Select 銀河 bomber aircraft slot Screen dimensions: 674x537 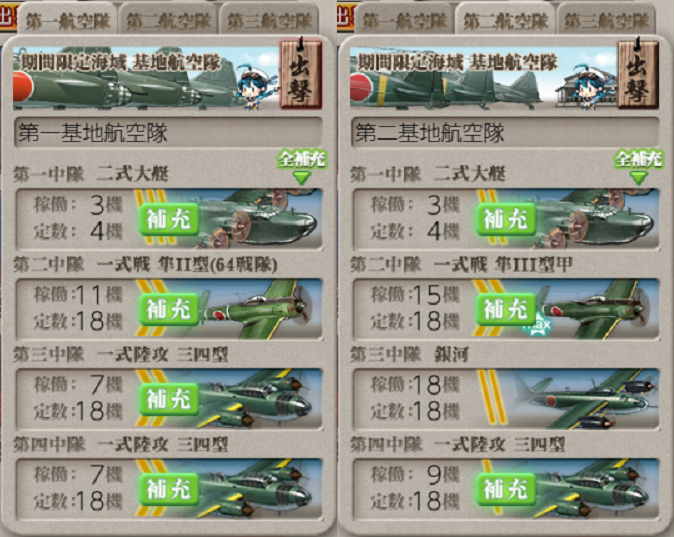(506, 399)
